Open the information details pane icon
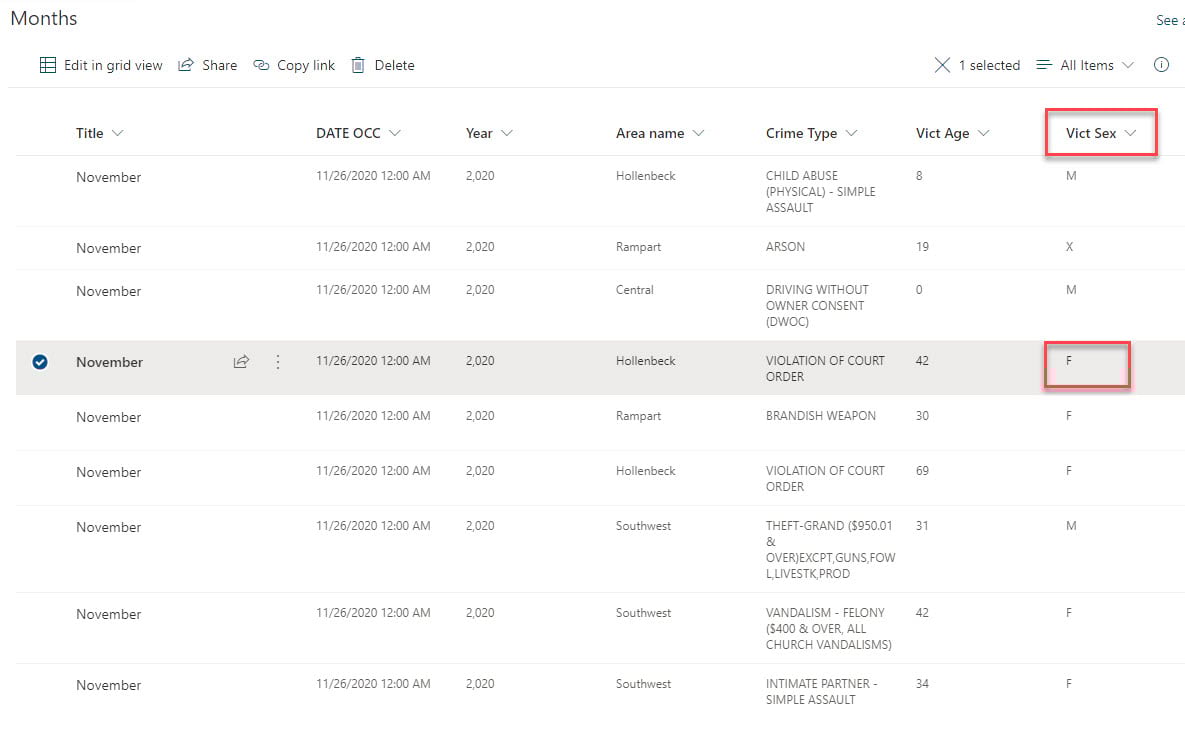The height and width of the screenshot is (730, 1185). click(x=1161, y=65)
